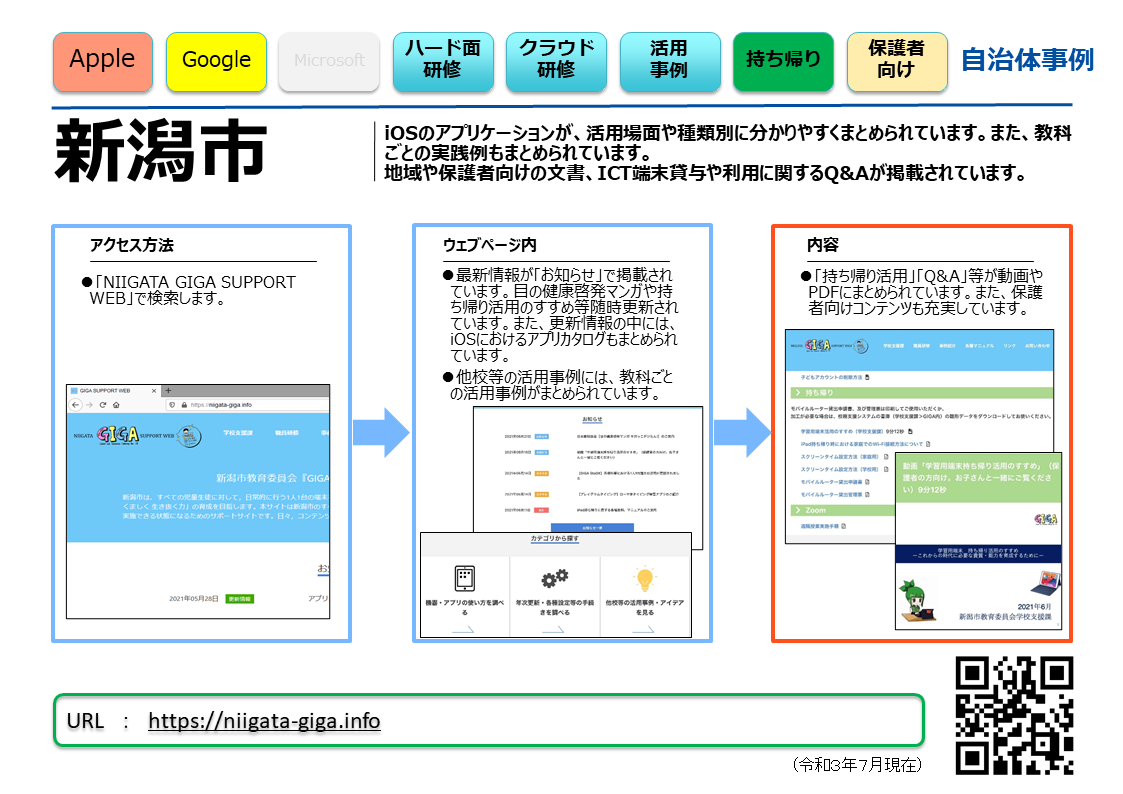Click the browser address bar URL field

(247, 405)
